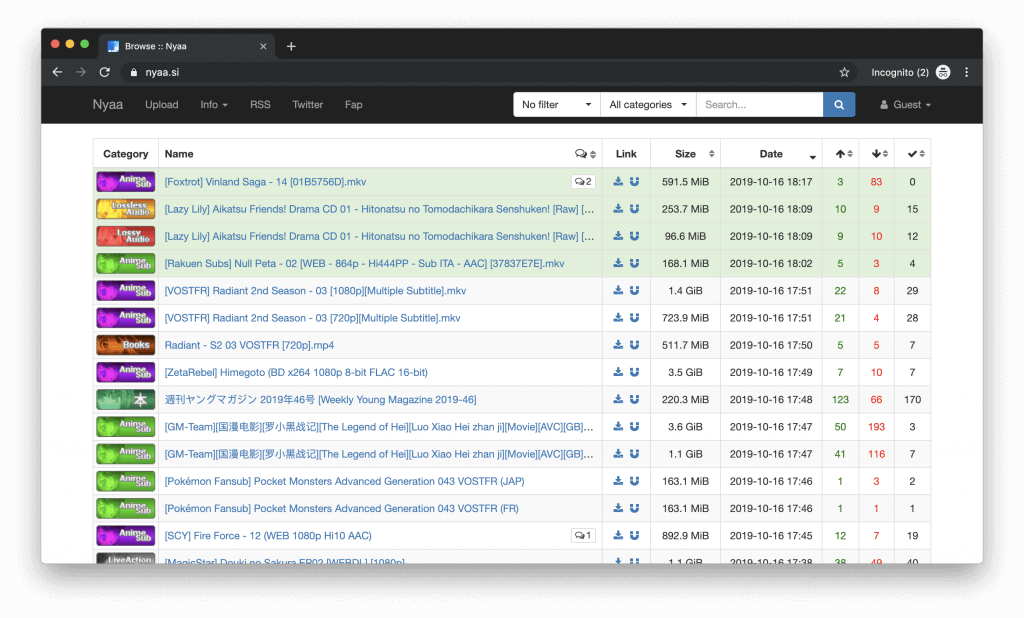The image size is (1024, 618).
Task: Open SCY Fire Force - 12 link
Action: (x=268, y=536)
